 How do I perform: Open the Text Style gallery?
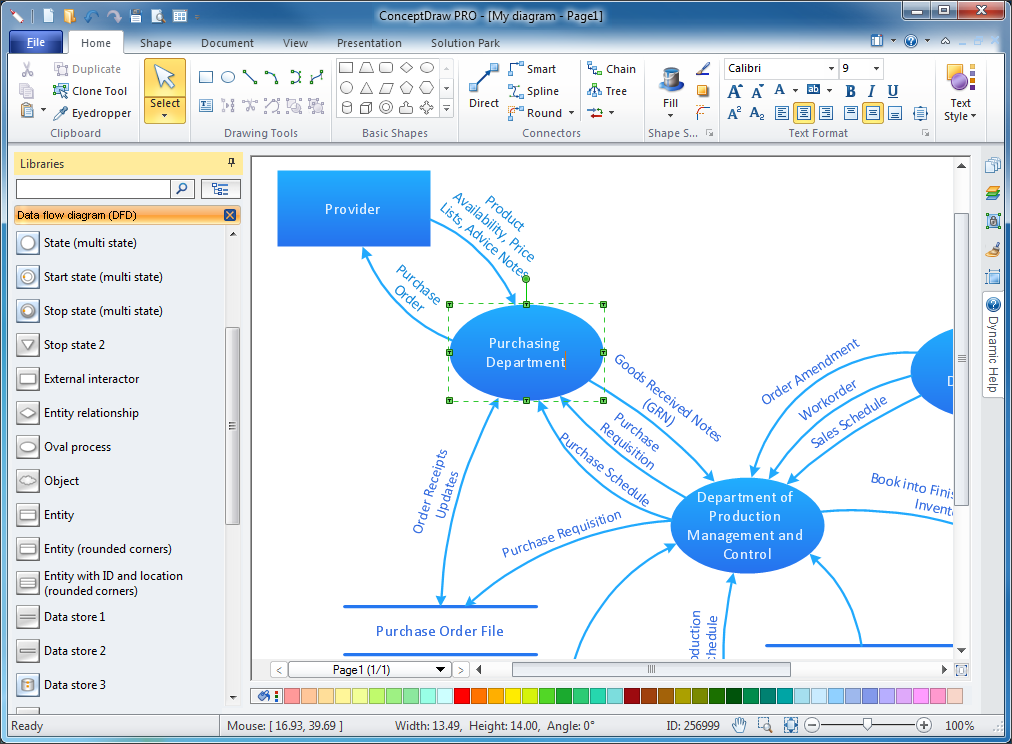960,92
